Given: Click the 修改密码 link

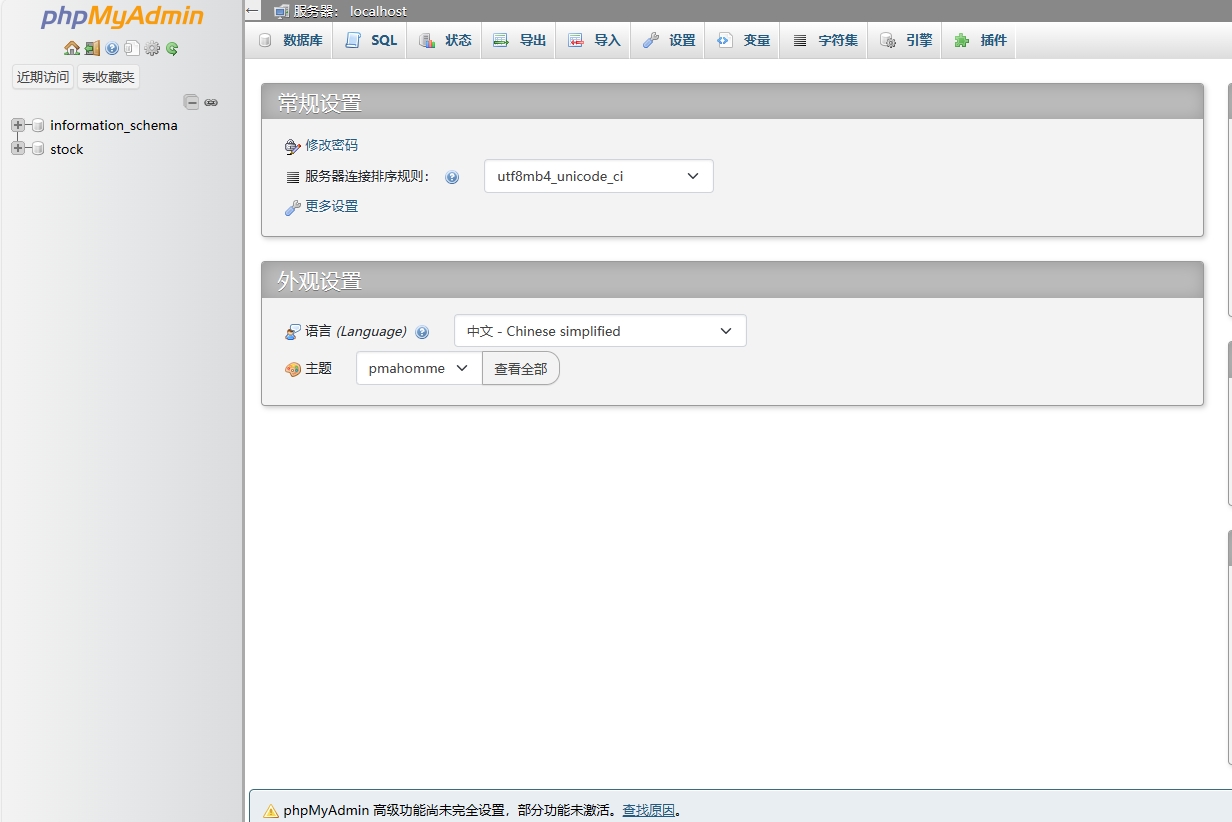Looking at the screenshot, I should [x=331, y=145].
